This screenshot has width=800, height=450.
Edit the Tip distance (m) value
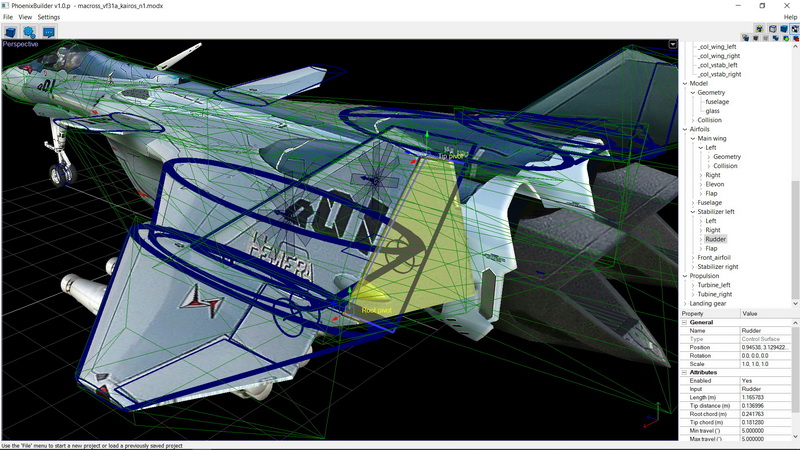(x=765, y=406)
